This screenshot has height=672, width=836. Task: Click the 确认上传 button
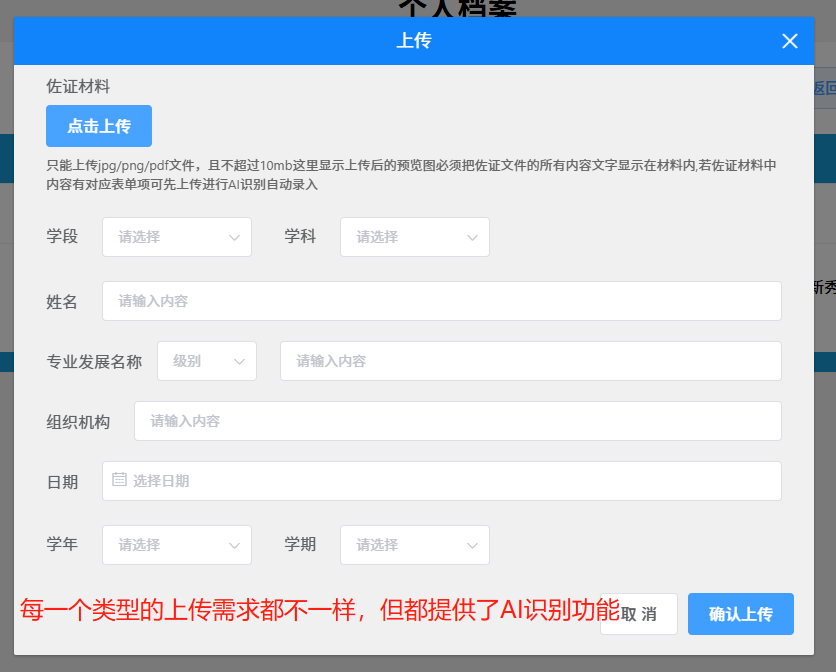[741, 614]
